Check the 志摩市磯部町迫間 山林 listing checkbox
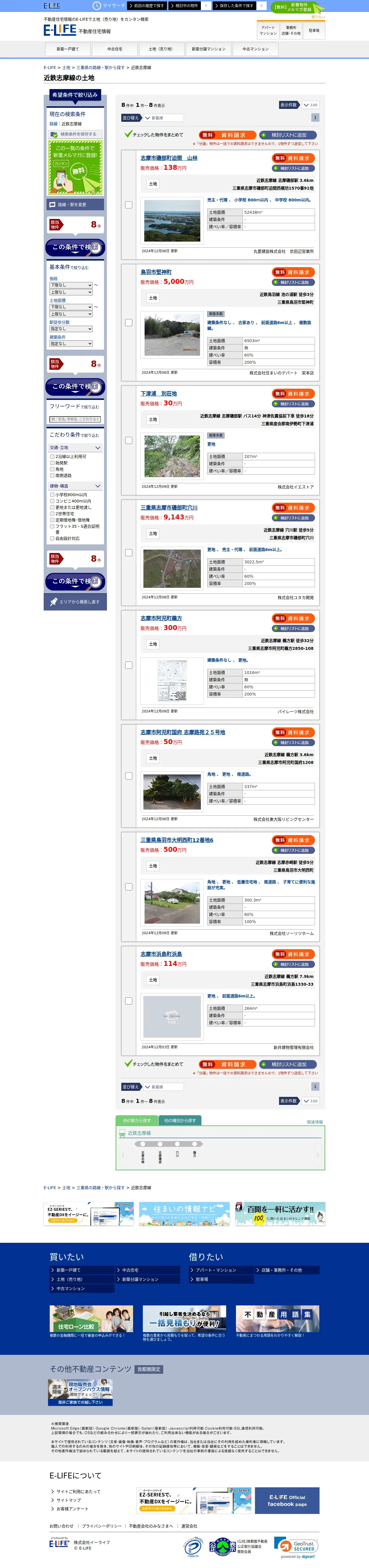 (x=128, y=205)
